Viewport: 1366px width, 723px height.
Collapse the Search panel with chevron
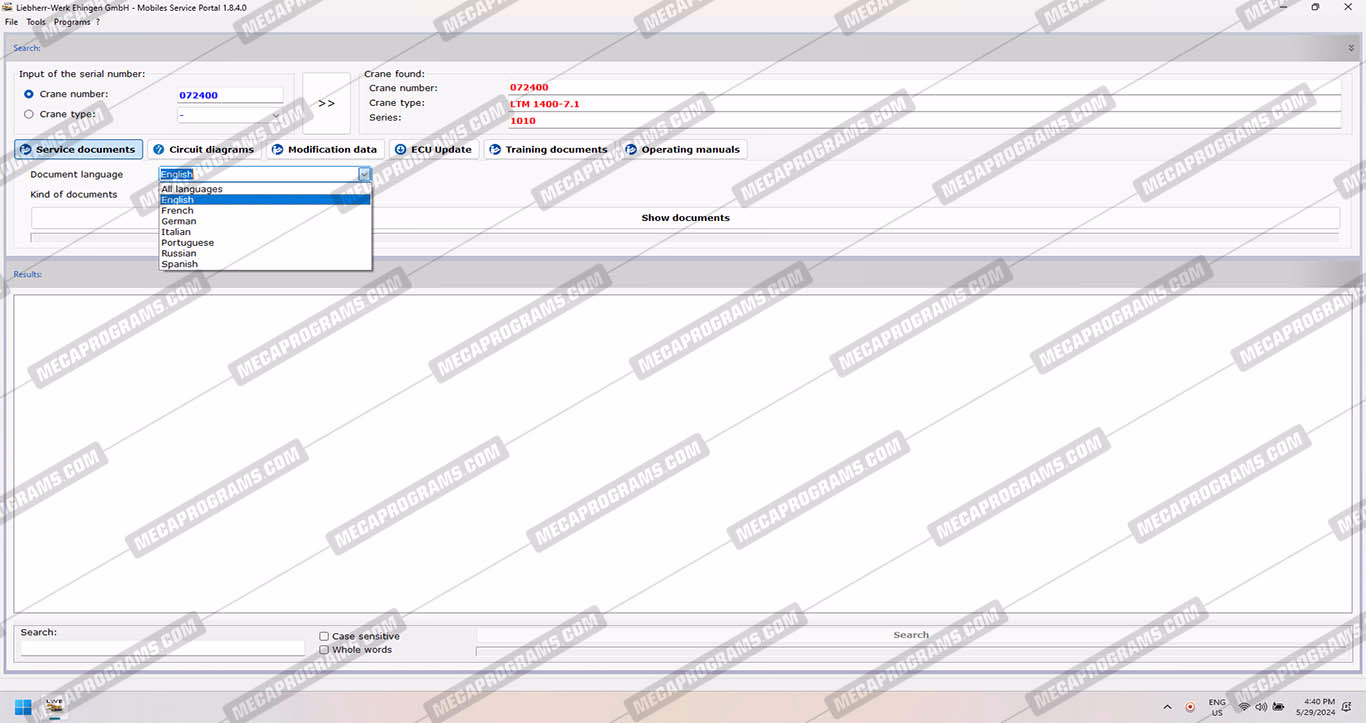tap(1351, 47)
